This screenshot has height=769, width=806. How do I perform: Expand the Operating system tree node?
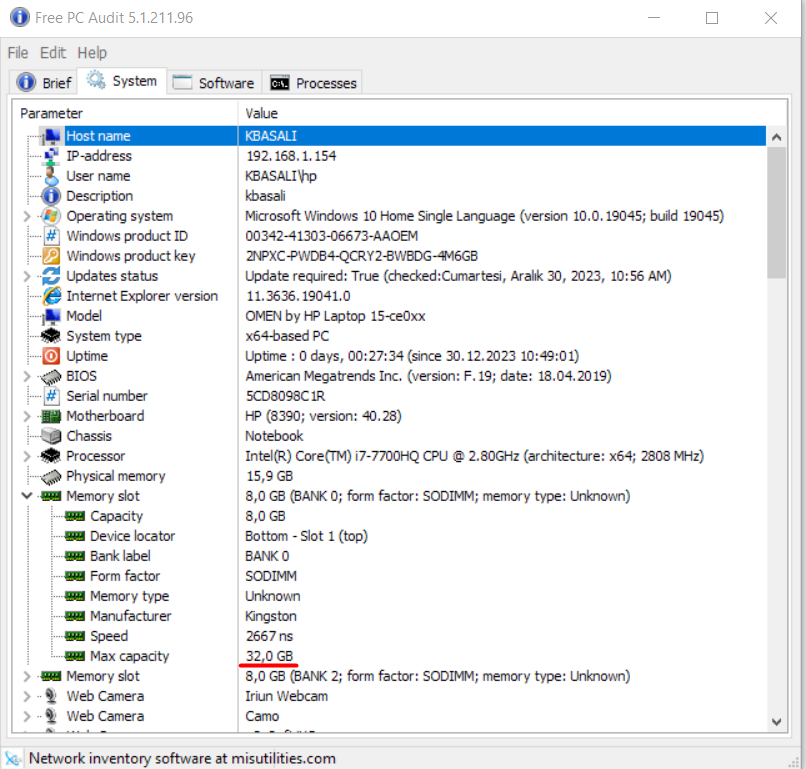click(x=28, y=215)
